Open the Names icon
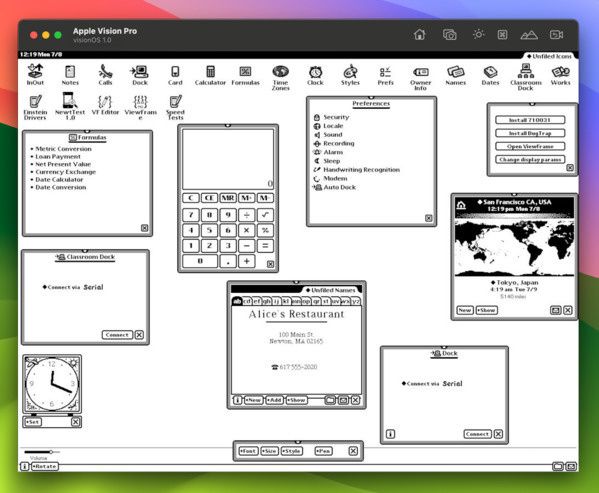The height and width of the screenshot is (493, 599). pyautogui.click(x=455, y=74)
